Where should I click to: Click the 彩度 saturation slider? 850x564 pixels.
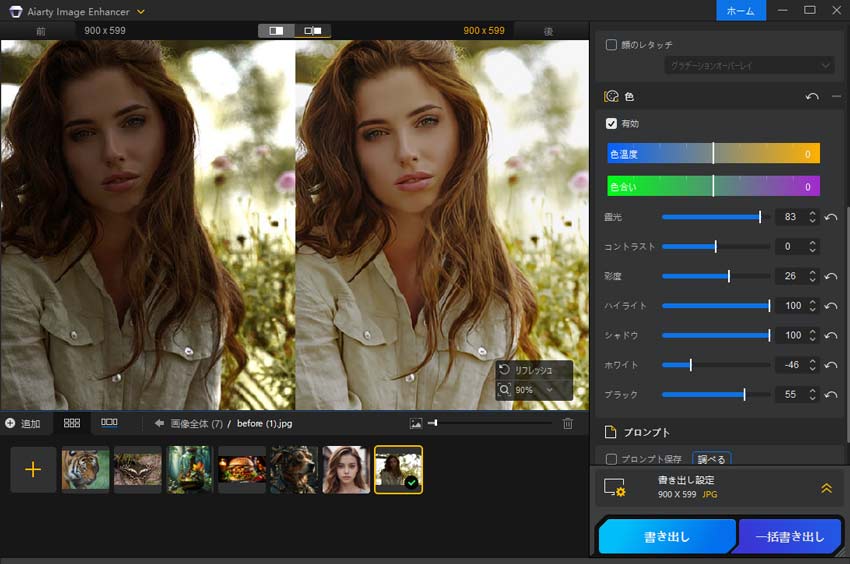click(716, 276)
